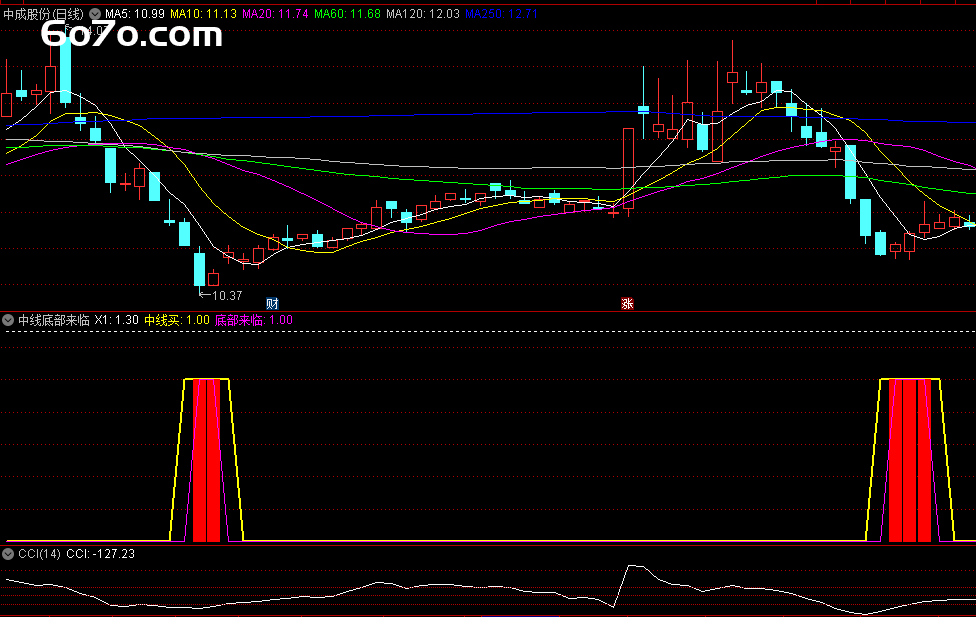Expand the 中线底部来临 indicator panel menu

click(8, 321)
